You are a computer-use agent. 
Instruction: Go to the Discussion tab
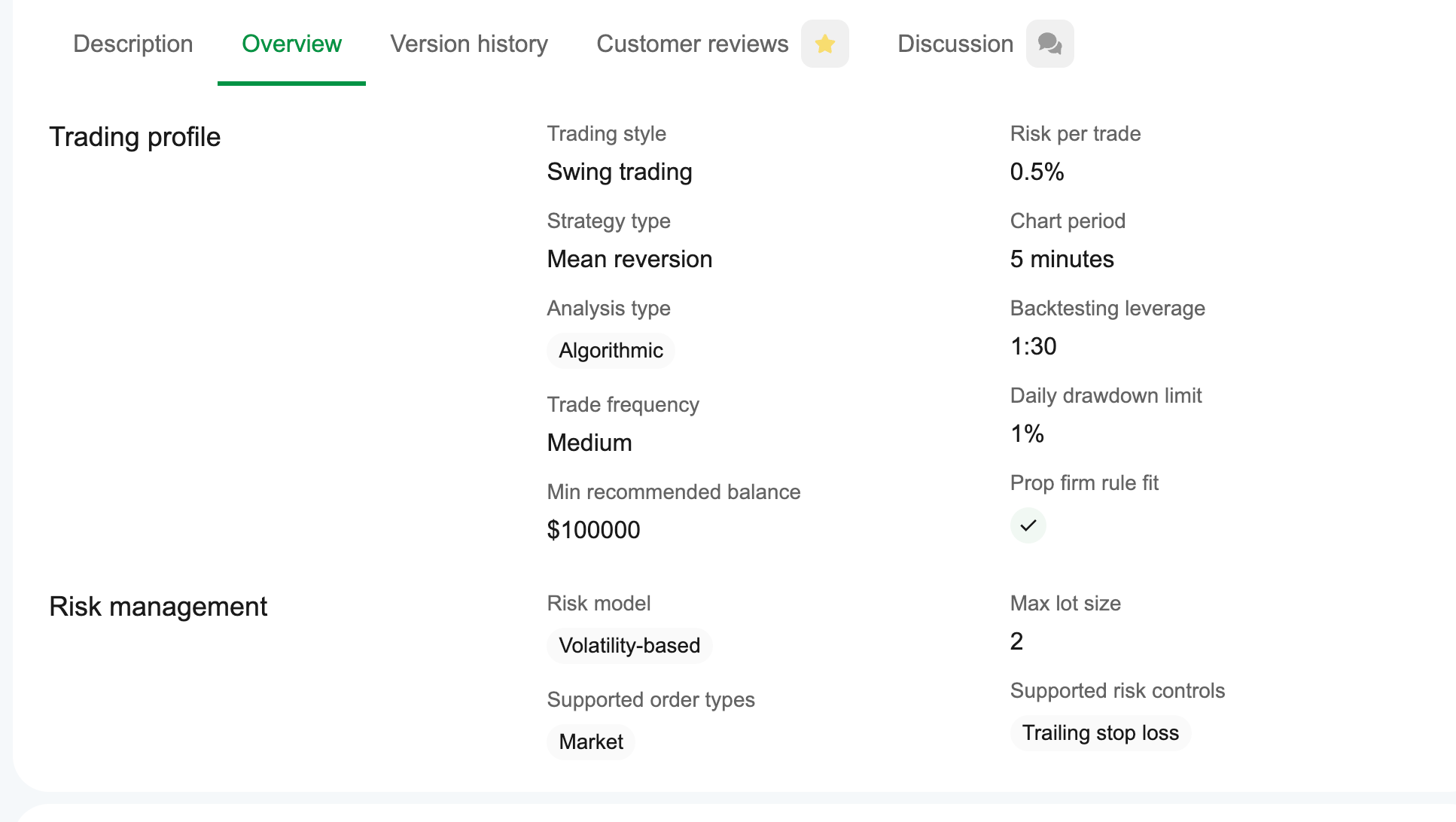(x=955, y=44)
